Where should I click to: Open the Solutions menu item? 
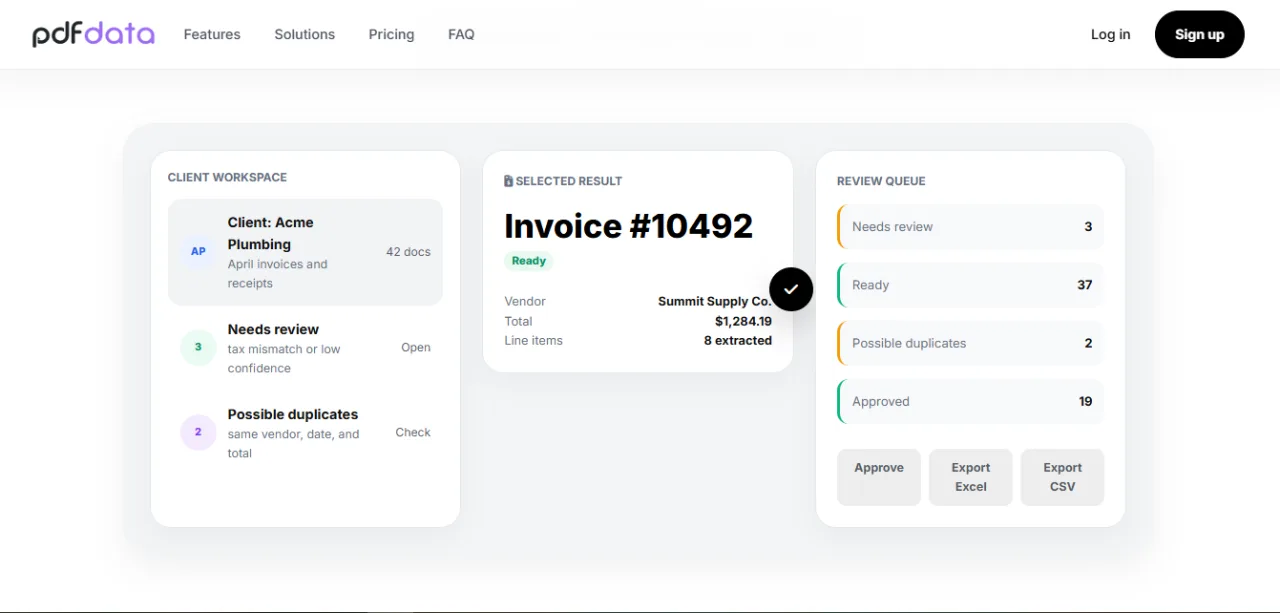tap(305, 34)
